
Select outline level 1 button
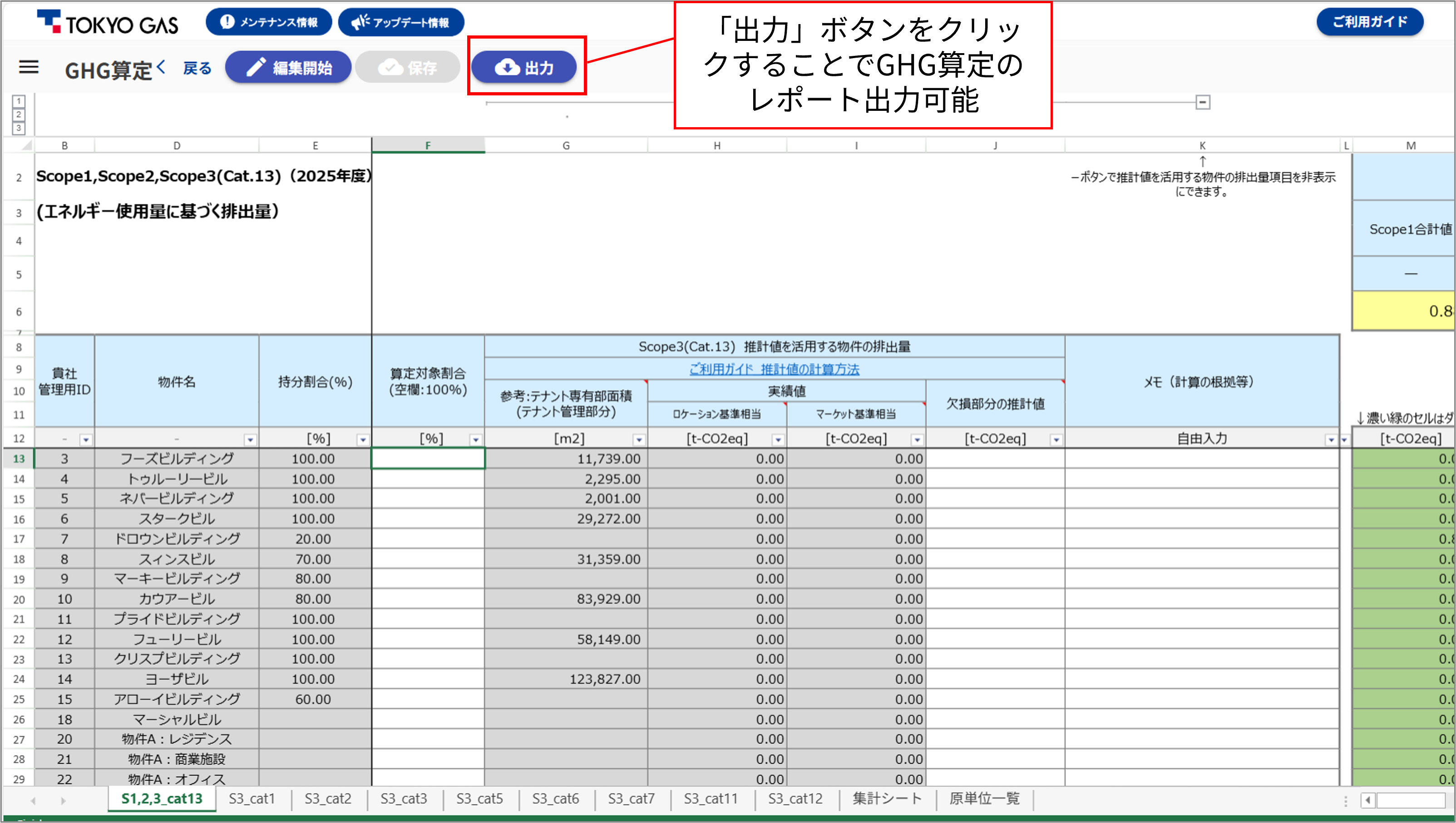click(x=19, y=101)
